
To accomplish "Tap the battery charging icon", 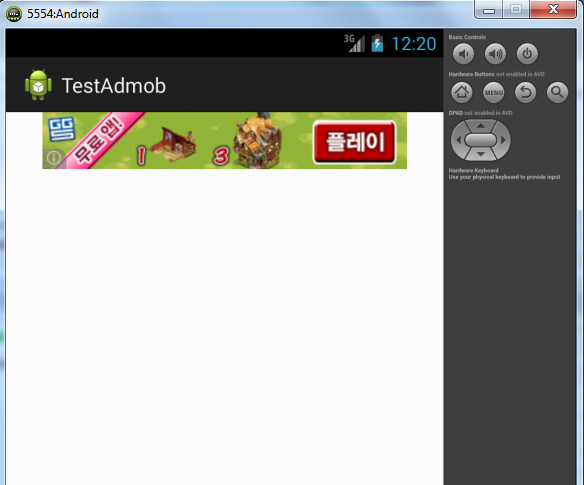I will [377, 43].
